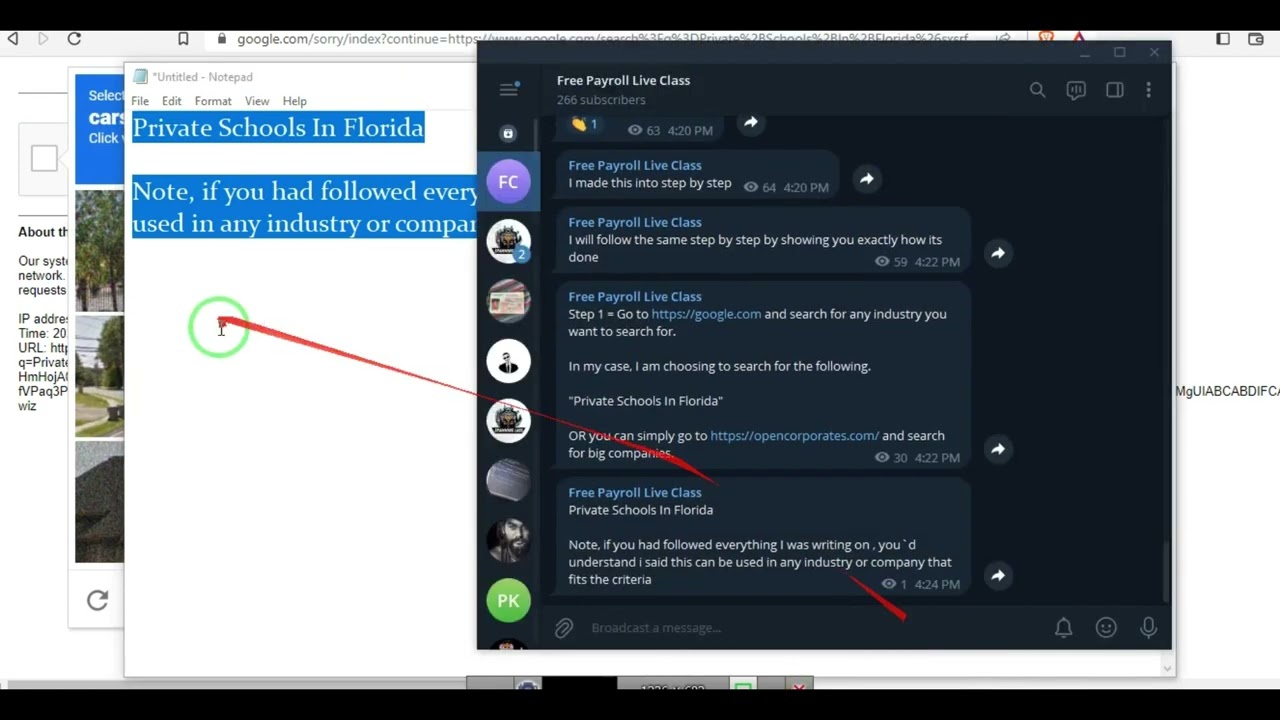Open the archived chats icon in sidebar
The image size is (1280, 720).
[x=508, y=133]
